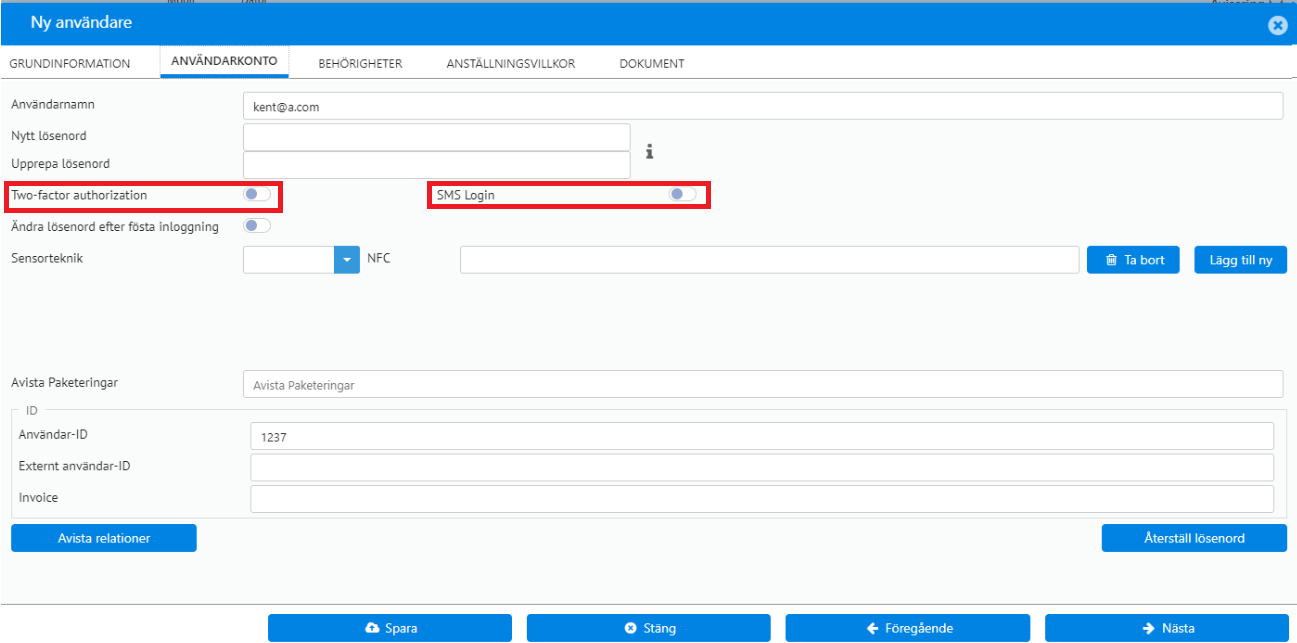Open Avista relationer
The width and height of the screenshot is (1297, 643).
104,538
